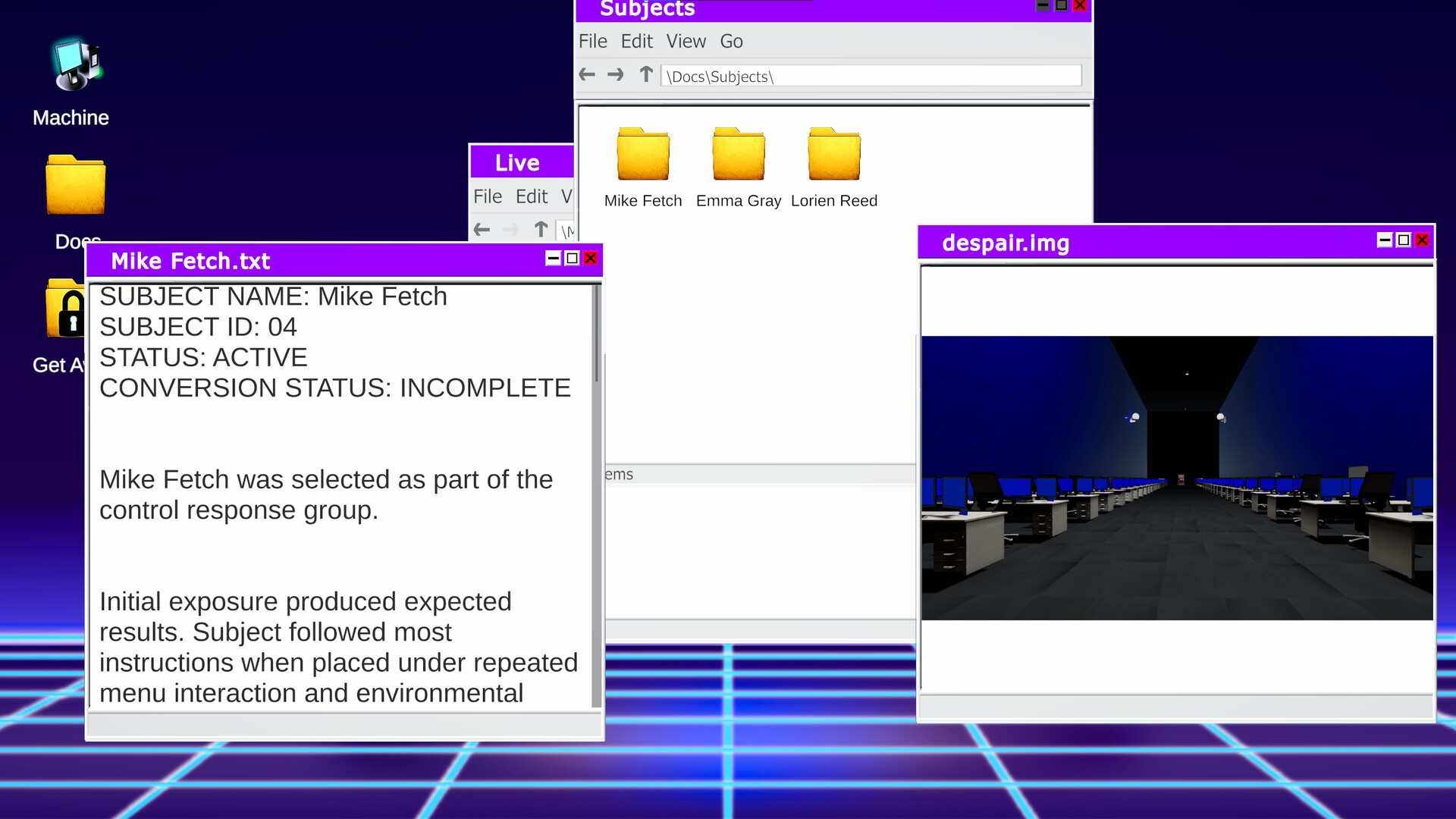This screenshot has height=819, width=1456.
Task: Open the Mike Fetch folder
Action: pyautogui.click(x=643, y=154)
